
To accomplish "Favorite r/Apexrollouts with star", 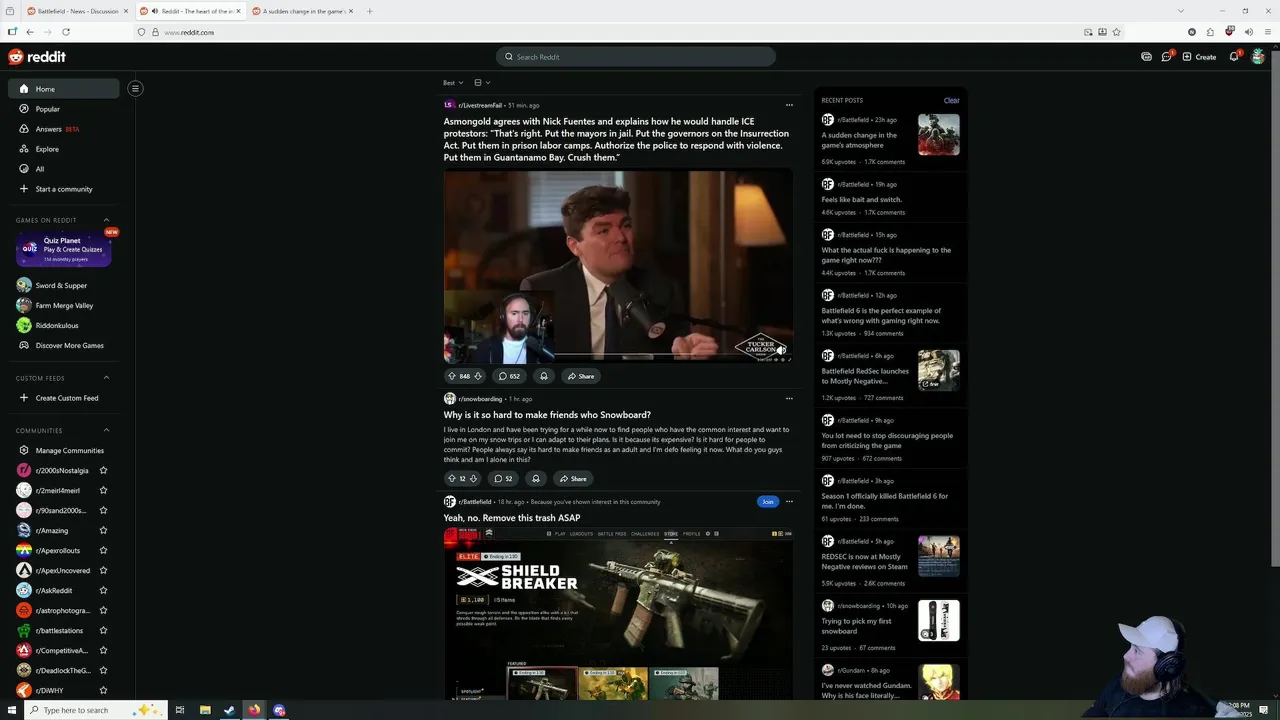I will 103,551.
